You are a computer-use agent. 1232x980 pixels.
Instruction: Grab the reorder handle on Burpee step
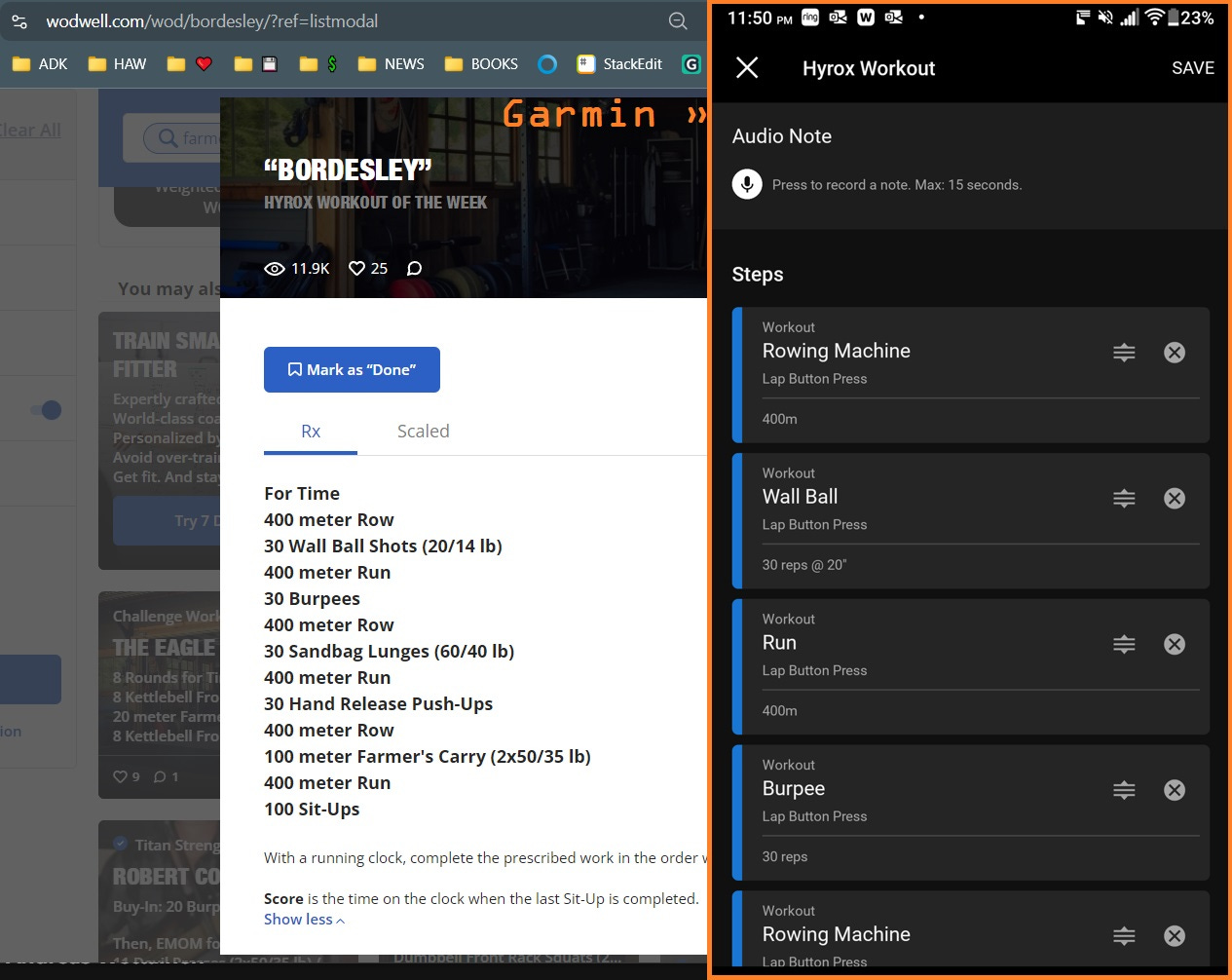click(x=1124, y=790)
